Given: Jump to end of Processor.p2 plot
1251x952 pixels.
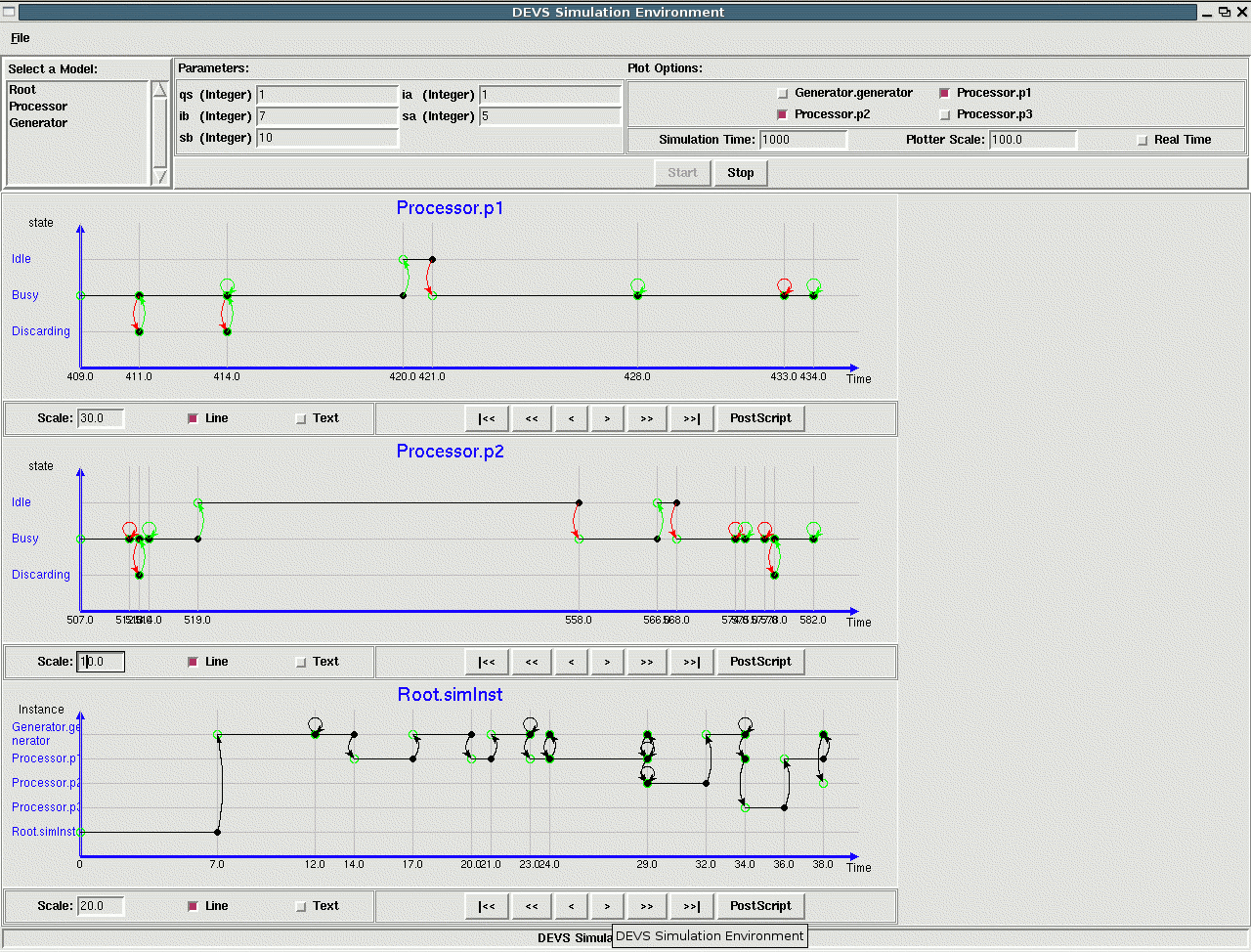Looking at the screenshot, I should tap(692, 662).
